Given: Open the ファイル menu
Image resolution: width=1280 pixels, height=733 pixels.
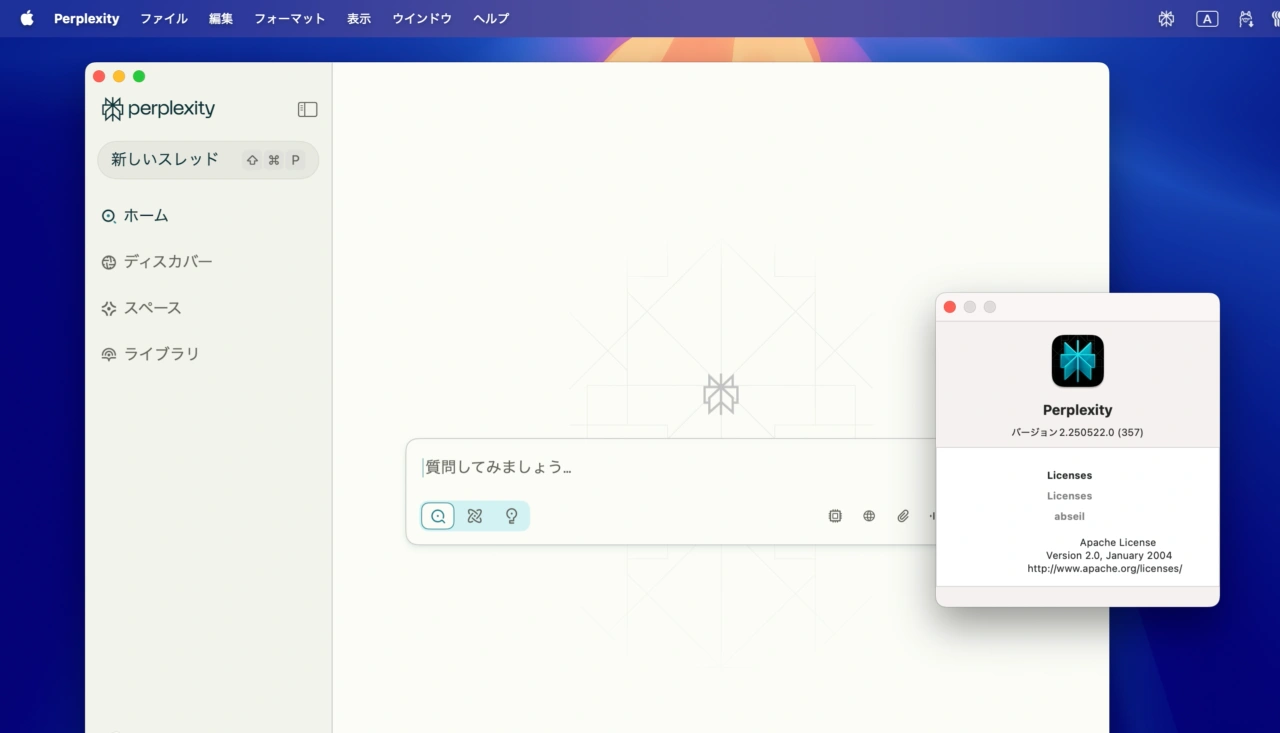Looking at the screenshot, I should point(164,18).
